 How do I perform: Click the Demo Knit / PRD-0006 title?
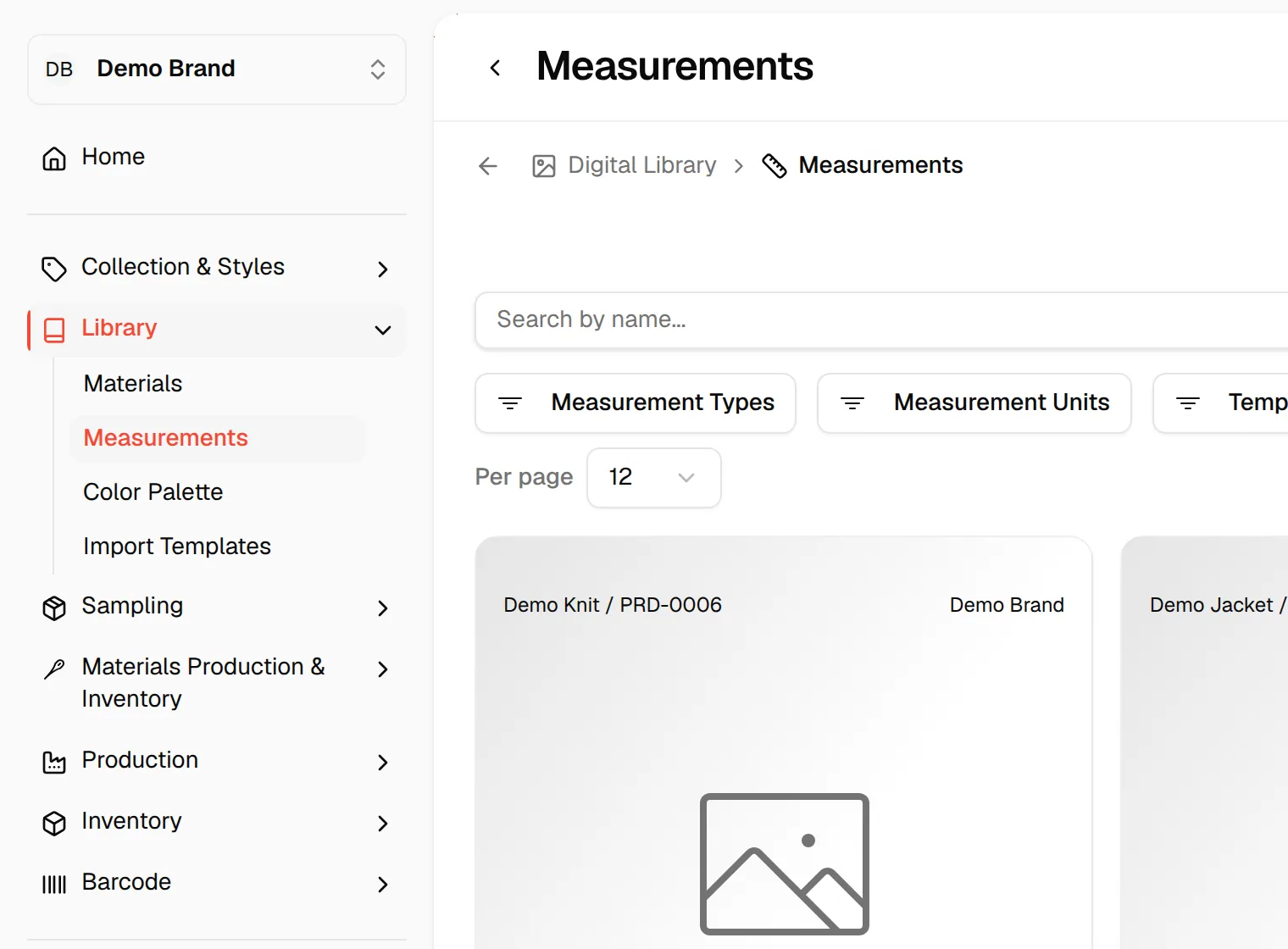pyautogui.click(x=613, y=605)
